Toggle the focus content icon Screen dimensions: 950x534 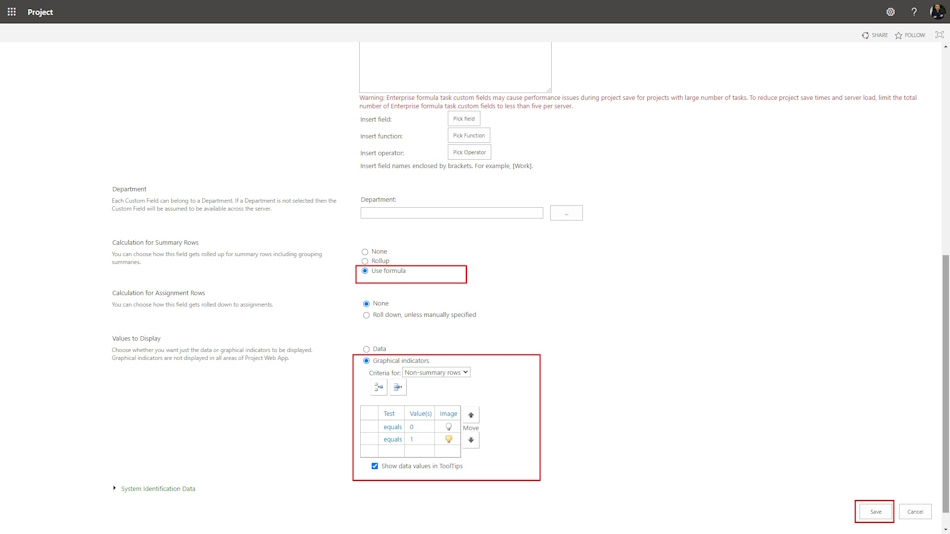[939, 35]
